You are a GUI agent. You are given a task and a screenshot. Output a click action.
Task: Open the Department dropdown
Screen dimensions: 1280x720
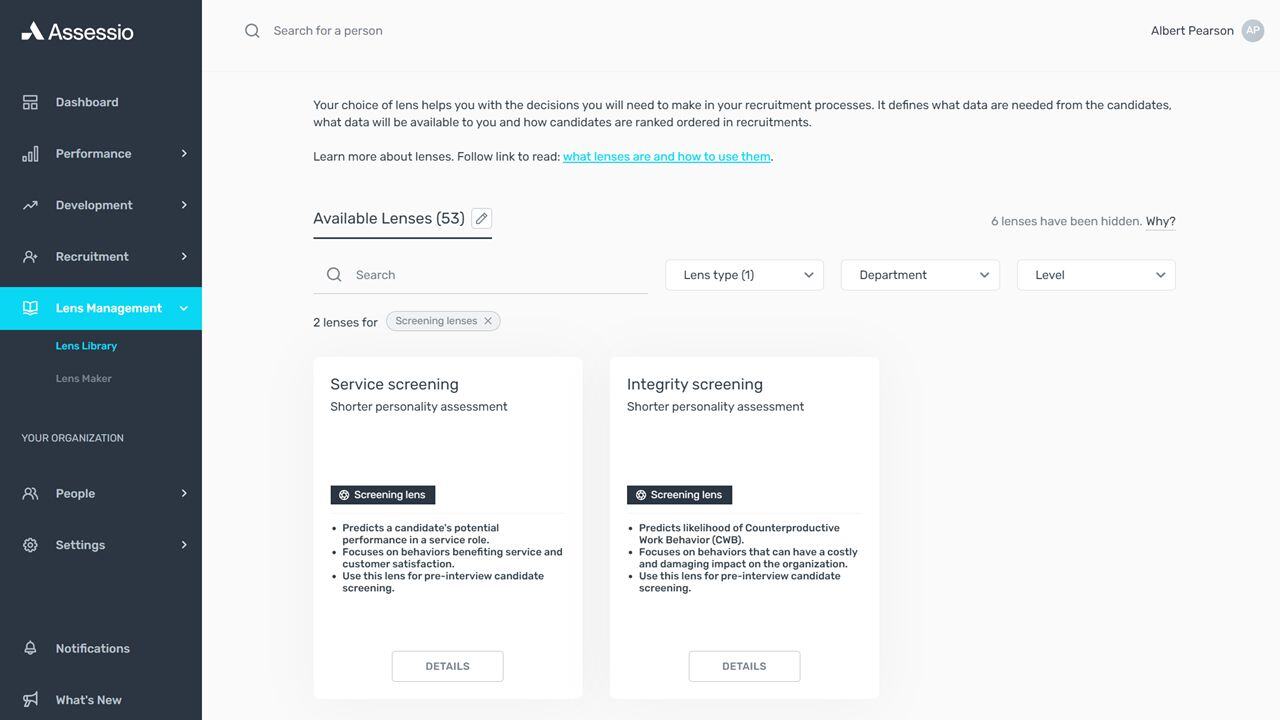click(920, 275)
